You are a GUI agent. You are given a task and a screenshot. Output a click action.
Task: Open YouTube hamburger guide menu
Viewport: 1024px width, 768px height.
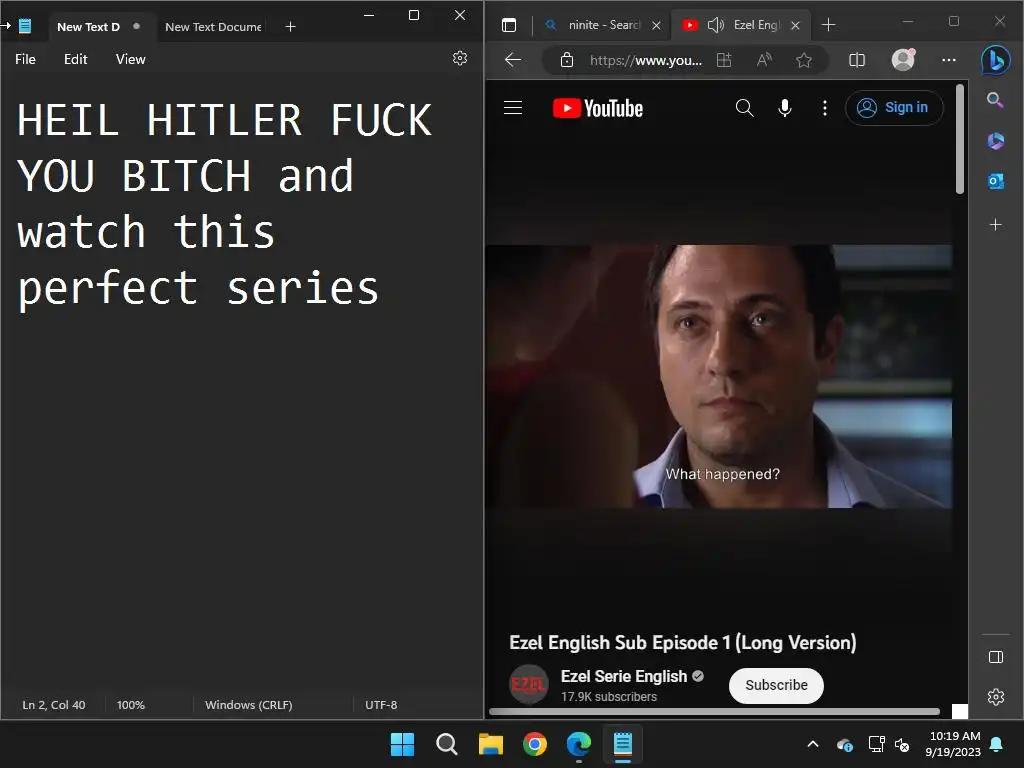click(x=513, y=108)
